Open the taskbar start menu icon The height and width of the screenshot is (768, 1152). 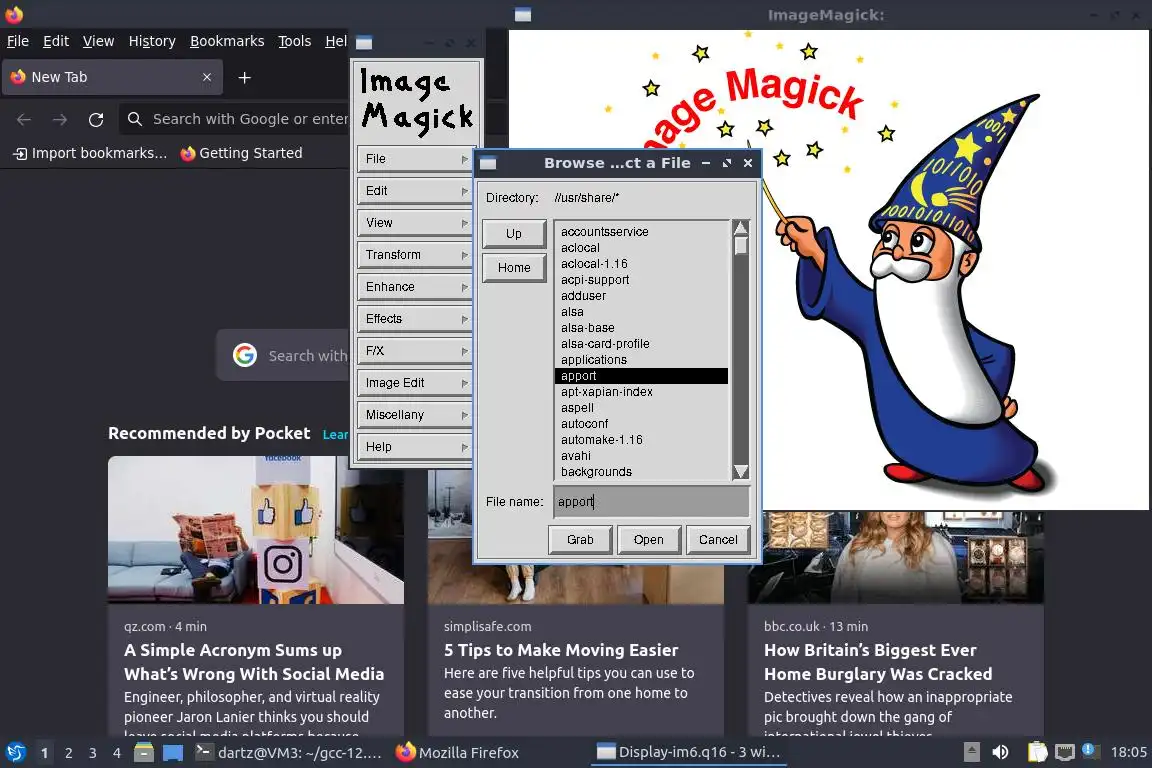tap(15, 752)
